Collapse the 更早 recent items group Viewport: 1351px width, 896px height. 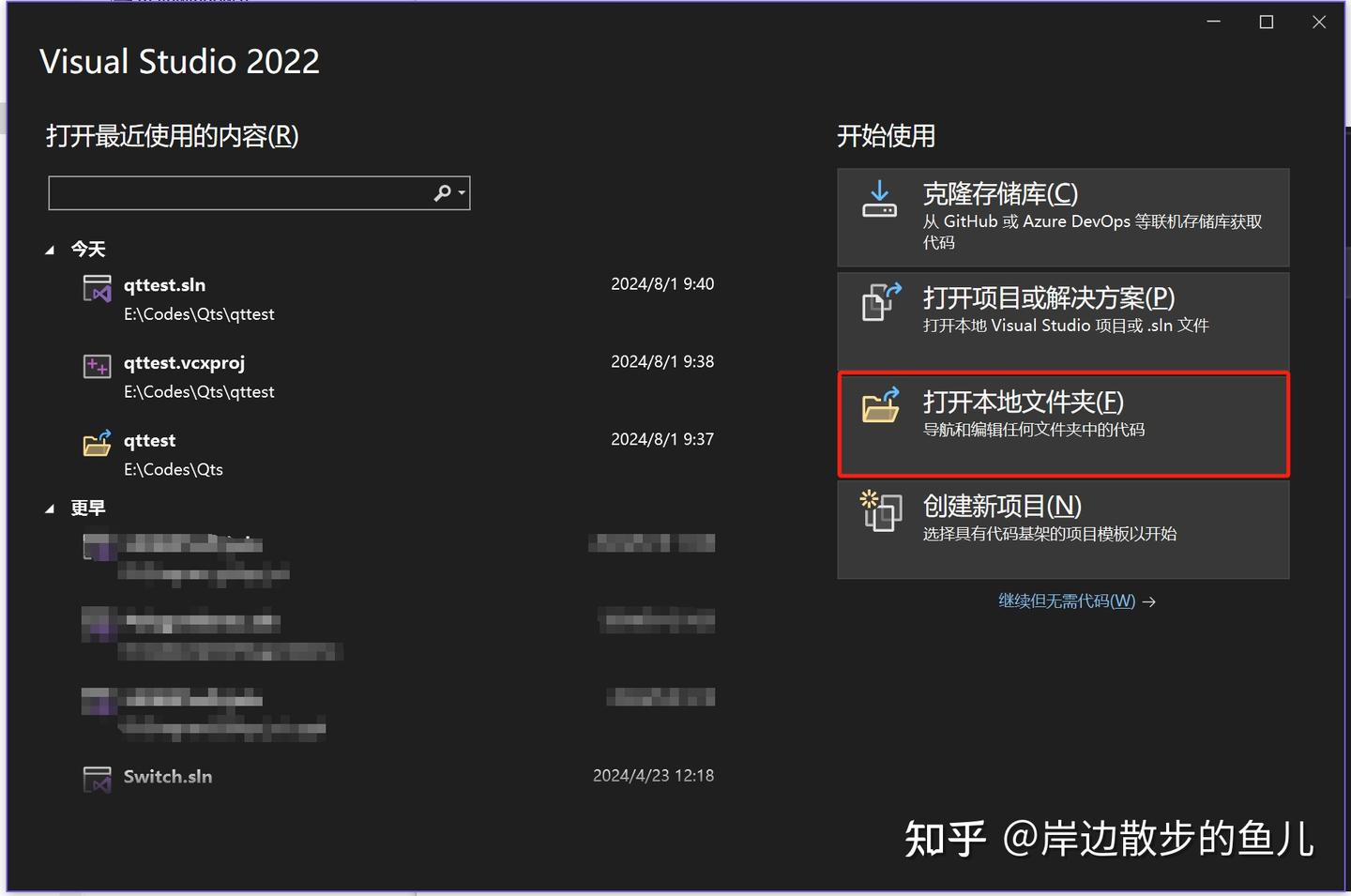52,508
